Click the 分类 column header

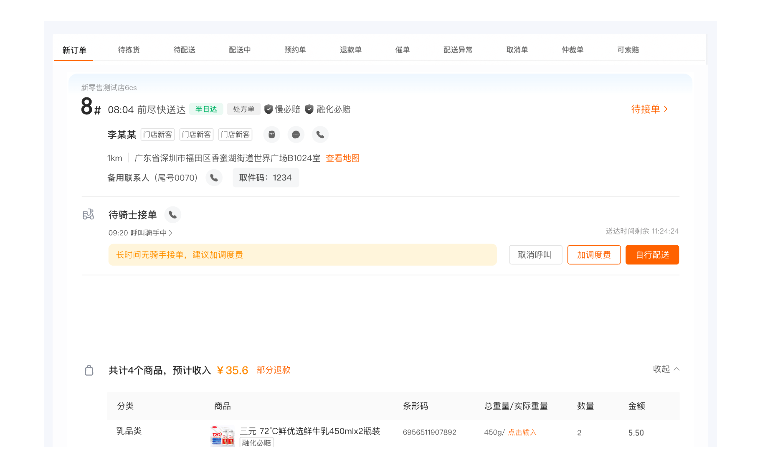click(125, 406)
